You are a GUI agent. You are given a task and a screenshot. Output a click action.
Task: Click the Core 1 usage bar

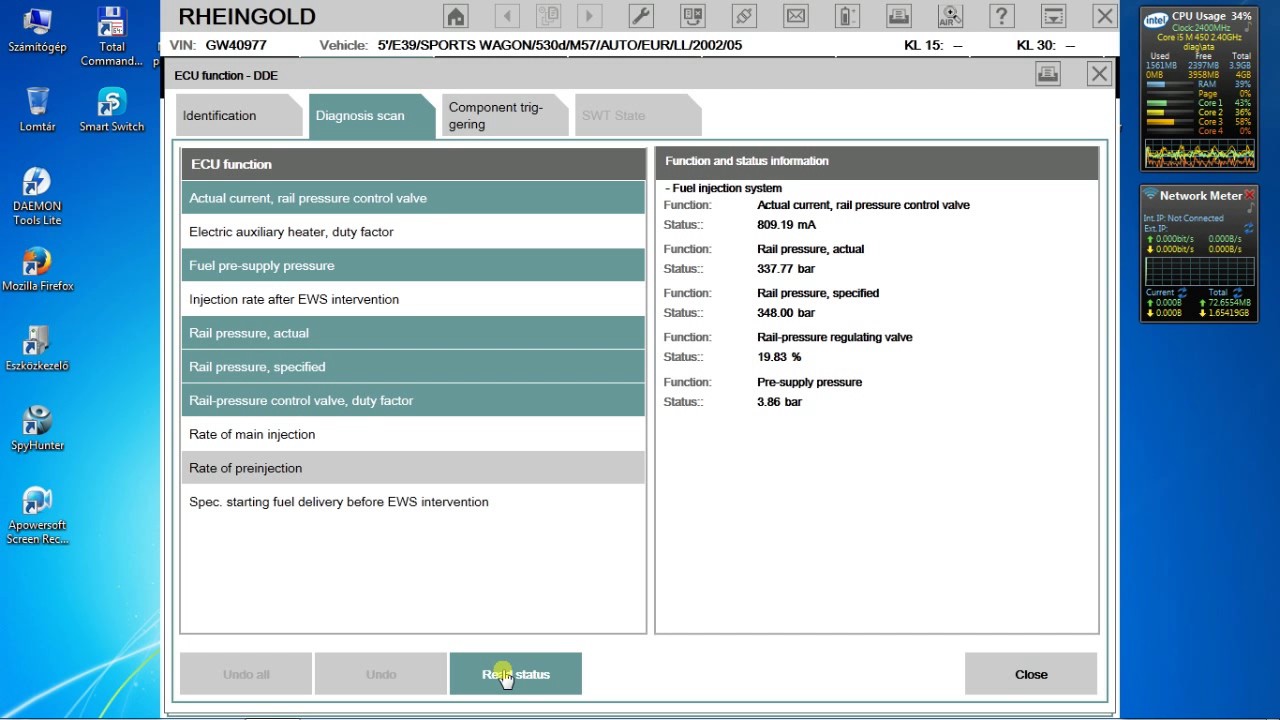pos(1169,103)
